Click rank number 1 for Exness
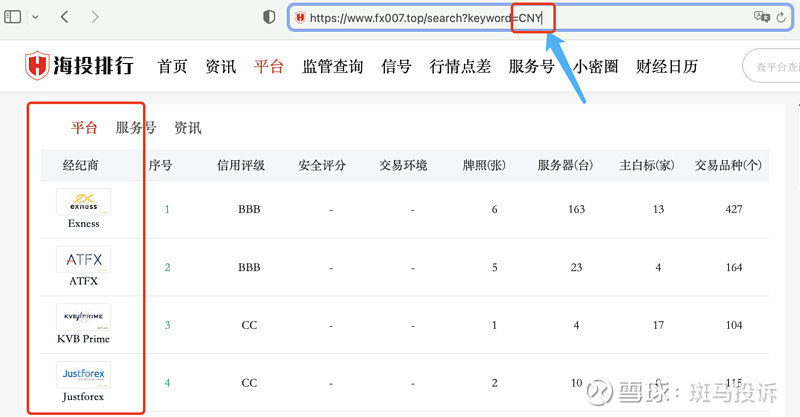The height and width of the screenshot is (417, 800). [x=167, y=209]
